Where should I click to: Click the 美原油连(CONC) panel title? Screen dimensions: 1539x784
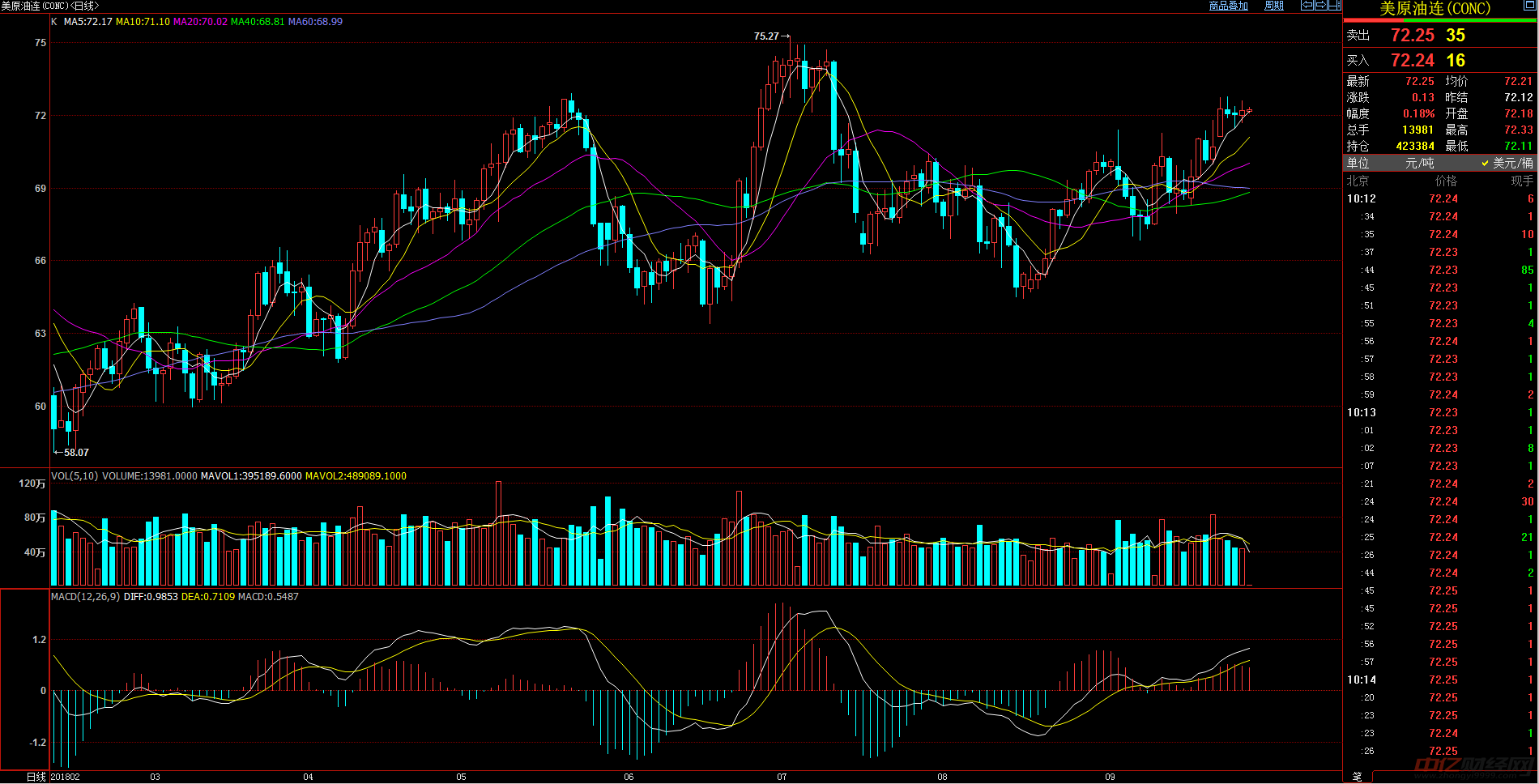[1435, 9]
